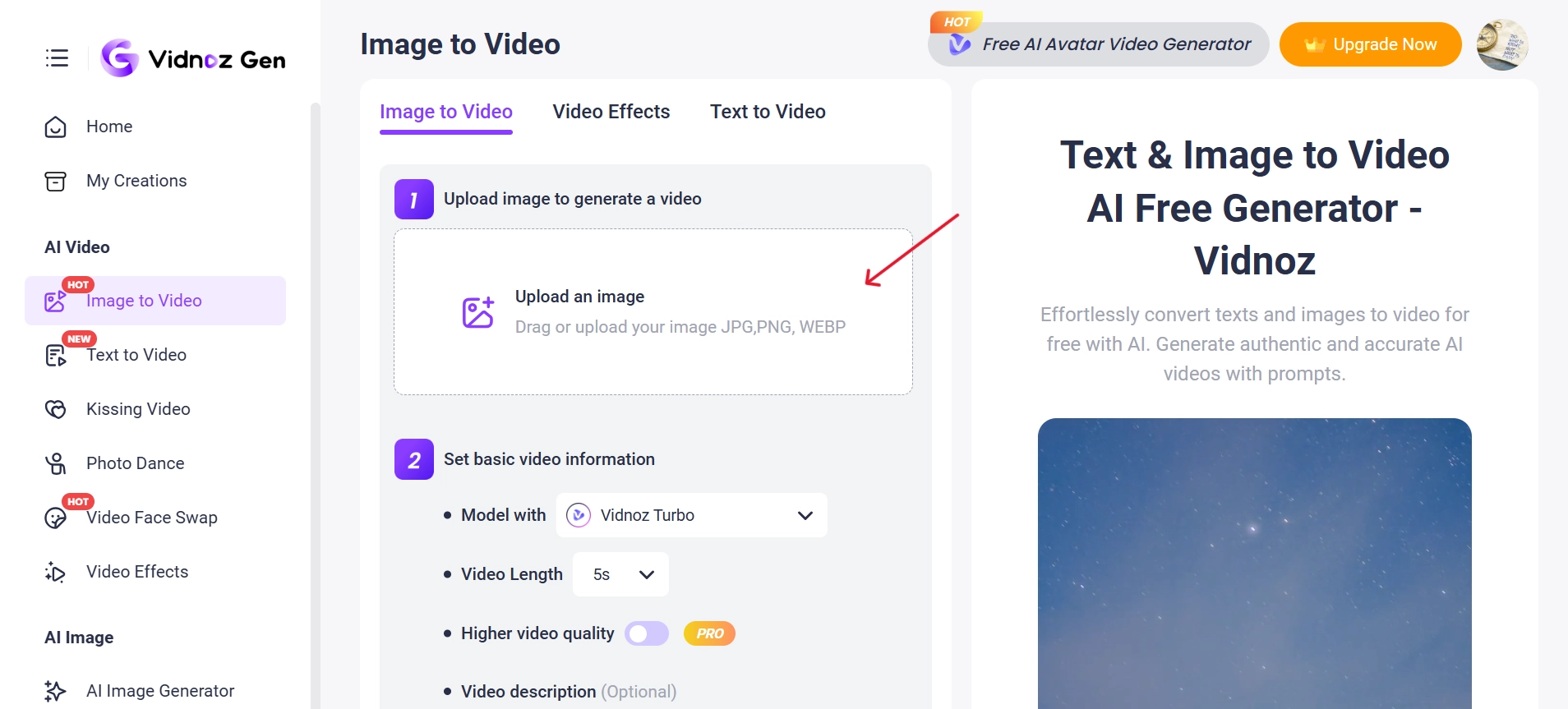Open sidebar Video Effects tool
Screen dimensions: 1568x709
click(136, 572)
